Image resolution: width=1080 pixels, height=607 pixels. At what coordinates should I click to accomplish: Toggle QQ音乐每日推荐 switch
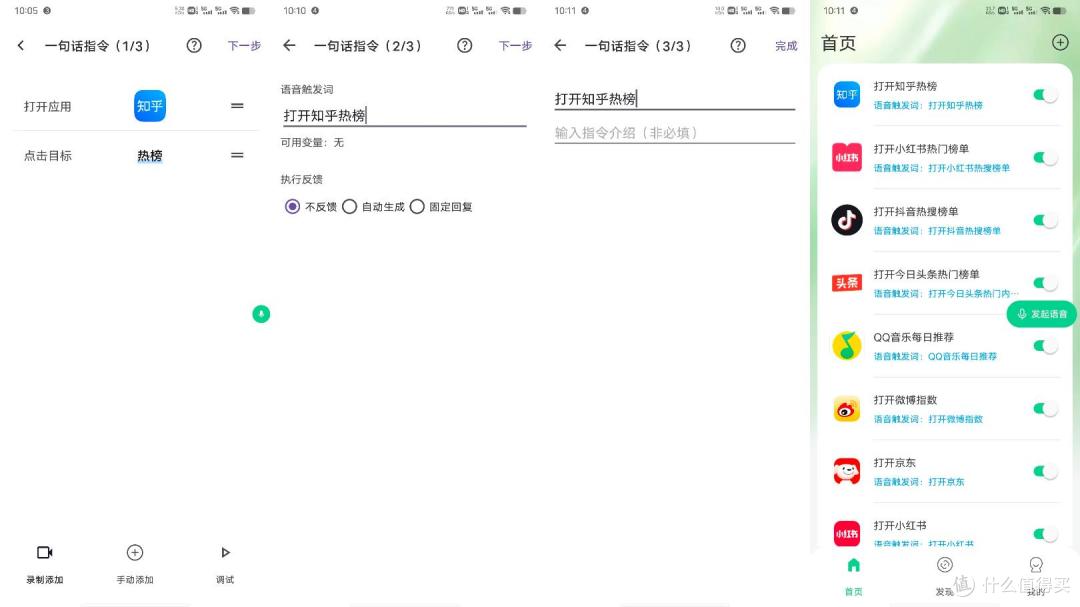1045,346
